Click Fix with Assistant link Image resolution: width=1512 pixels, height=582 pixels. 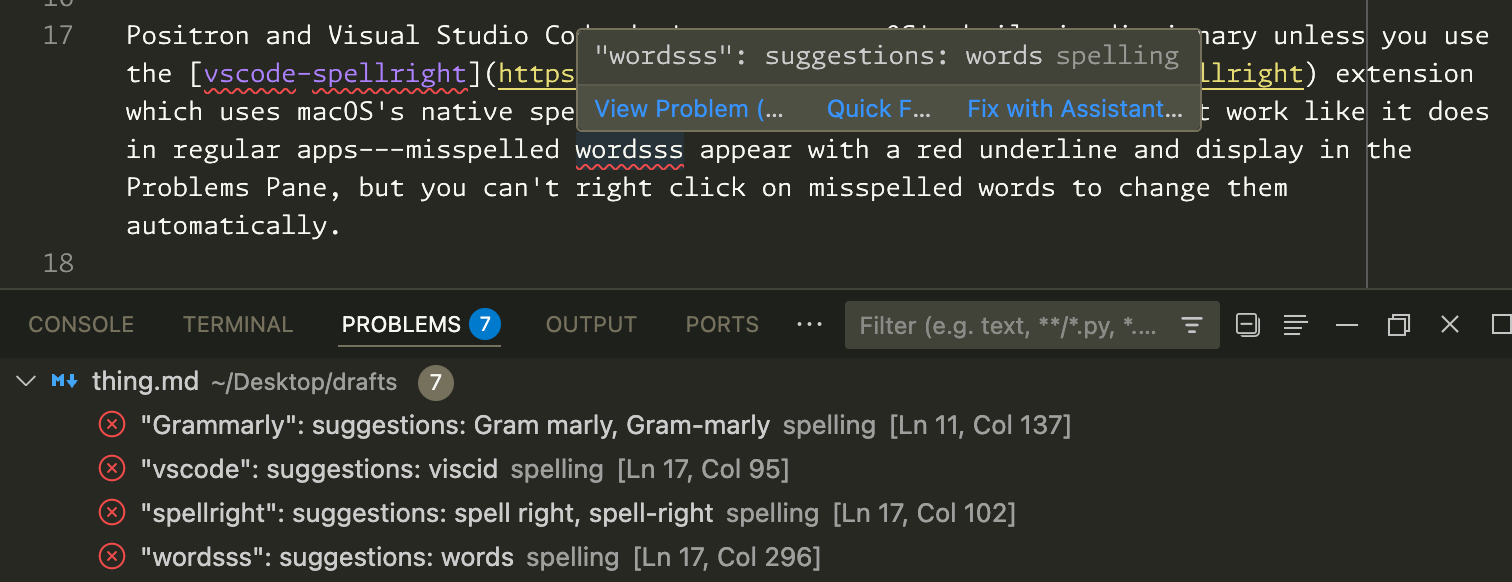tap(1075, 109)
